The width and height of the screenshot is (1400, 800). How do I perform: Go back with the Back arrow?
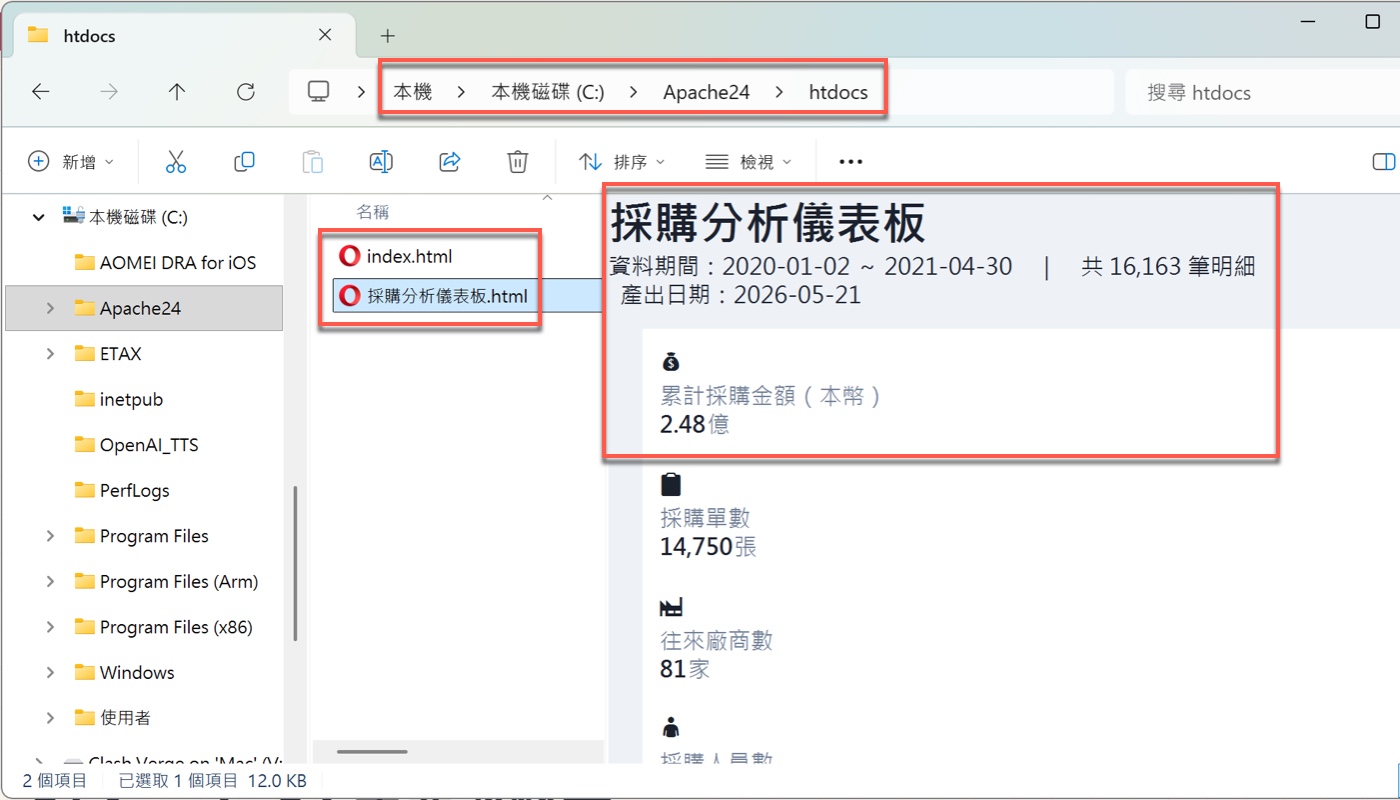point(40,92)
